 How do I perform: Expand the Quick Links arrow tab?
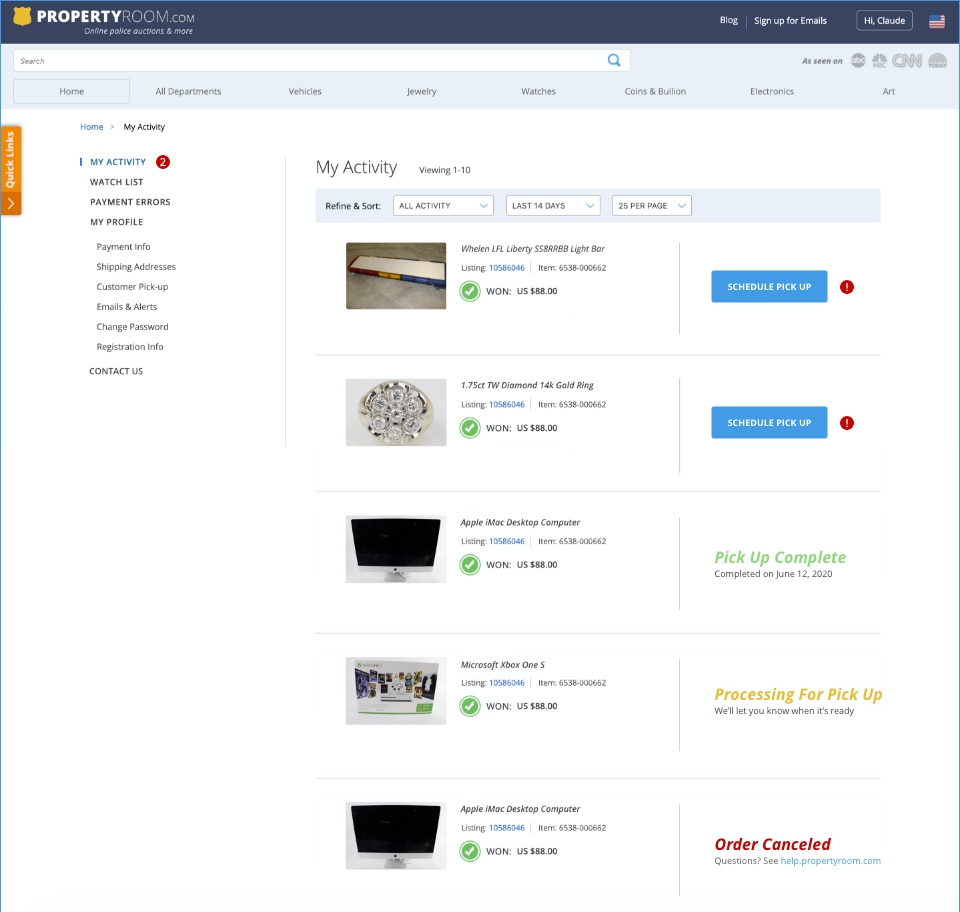click(x=11, y=203)
